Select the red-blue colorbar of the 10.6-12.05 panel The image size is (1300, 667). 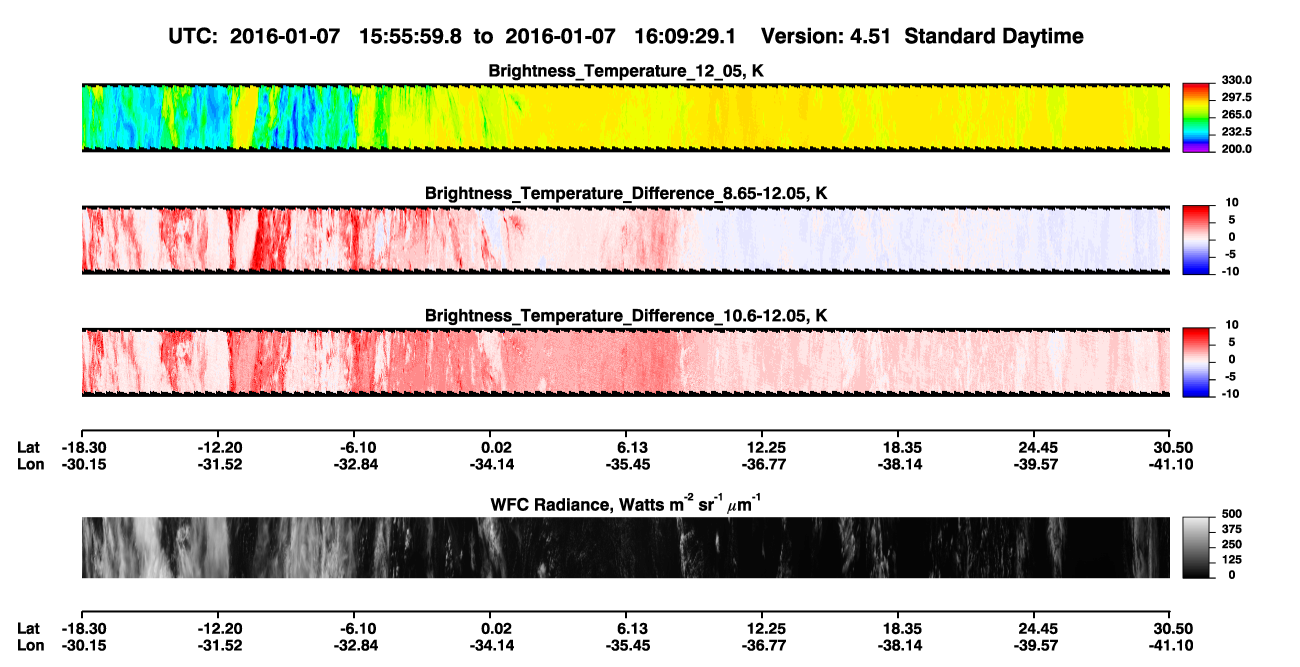coord(1197,362)
